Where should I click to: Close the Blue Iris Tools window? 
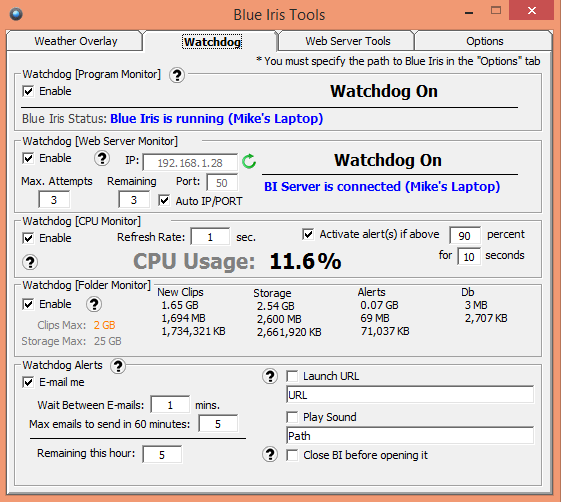pos(532,11)
